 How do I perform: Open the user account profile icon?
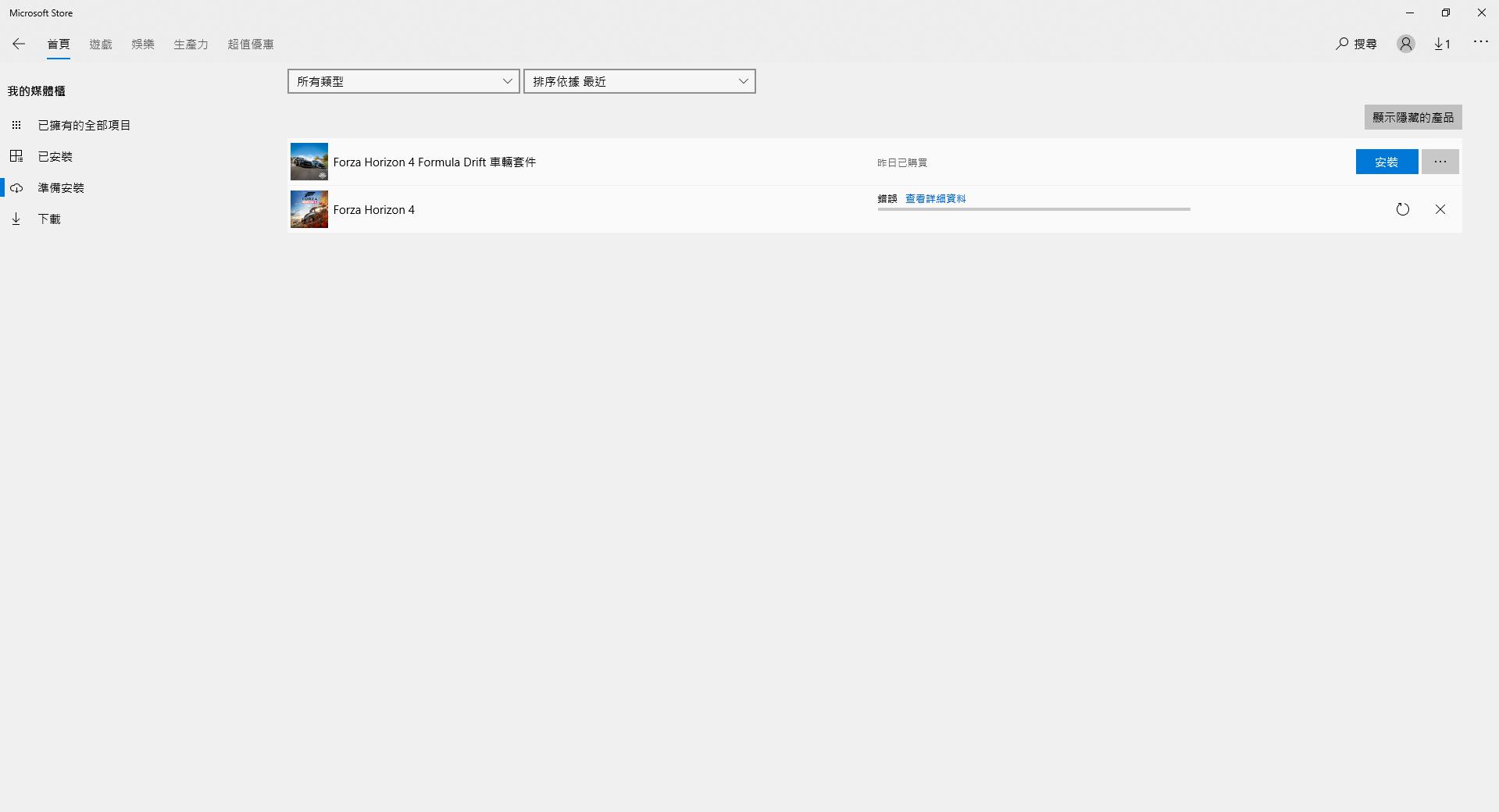[1406, 44]
